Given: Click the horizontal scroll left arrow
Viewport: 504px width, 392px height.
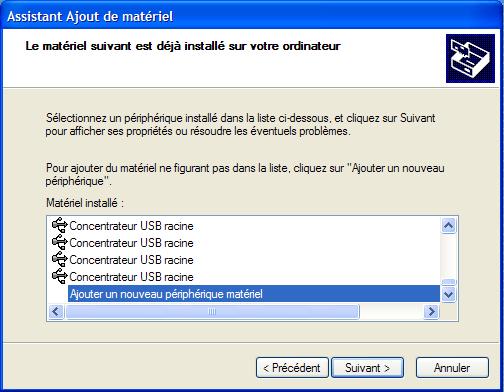Looking at the screenshot, I should pos(56,312).
